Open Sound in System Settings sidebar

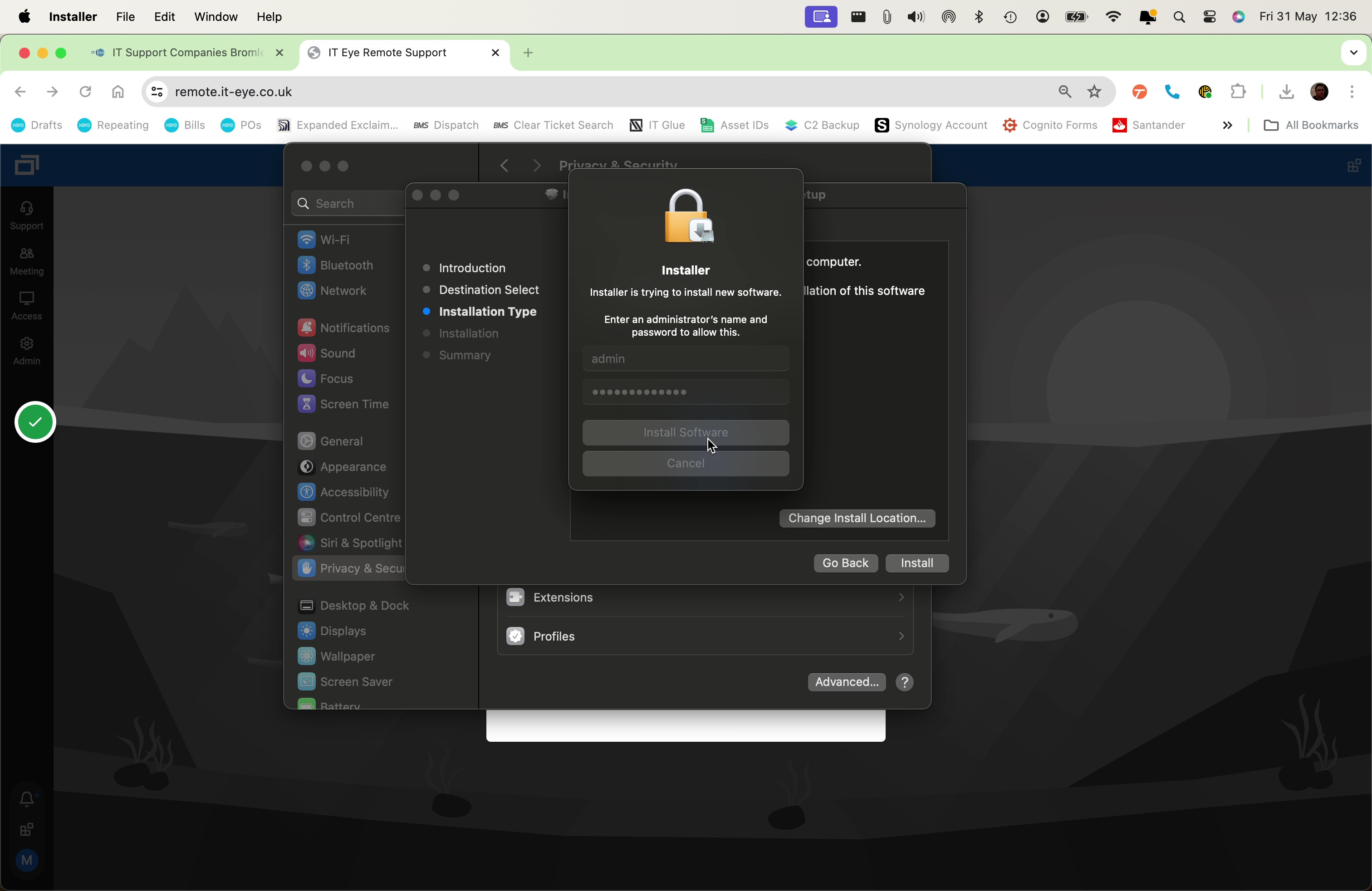(x=327, y=352)
